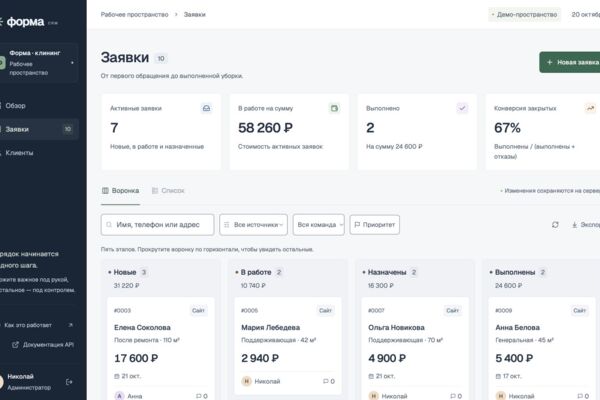Click Анна avatar on card #0003
600x400 pixels.
[x=119, y=396]
